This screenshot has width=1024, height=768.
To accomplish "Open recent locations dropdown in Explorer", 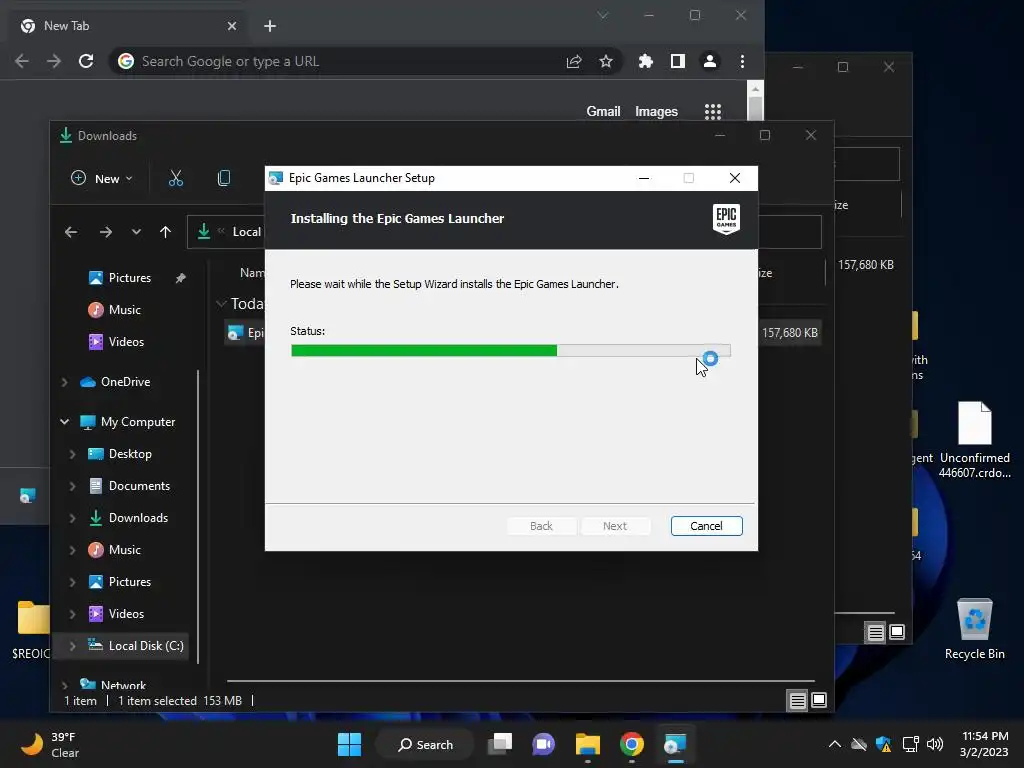I will [x=136, y=232].
